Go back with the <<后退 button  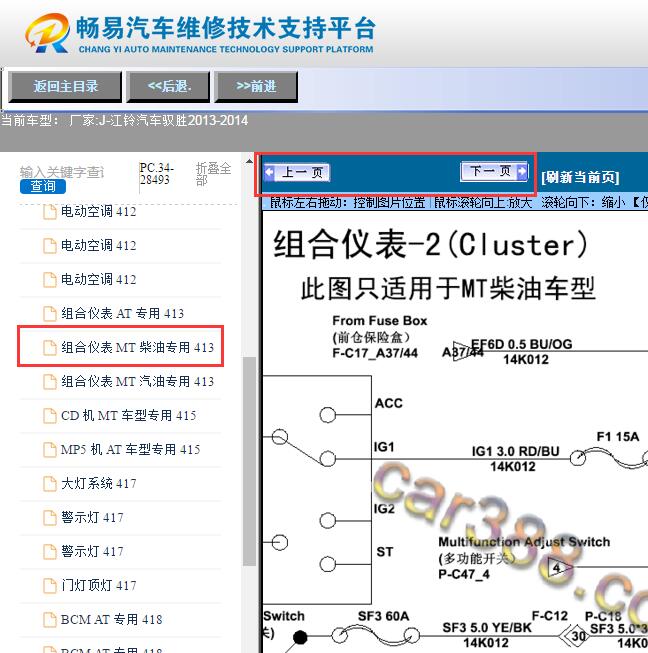(x=168, y=87)
